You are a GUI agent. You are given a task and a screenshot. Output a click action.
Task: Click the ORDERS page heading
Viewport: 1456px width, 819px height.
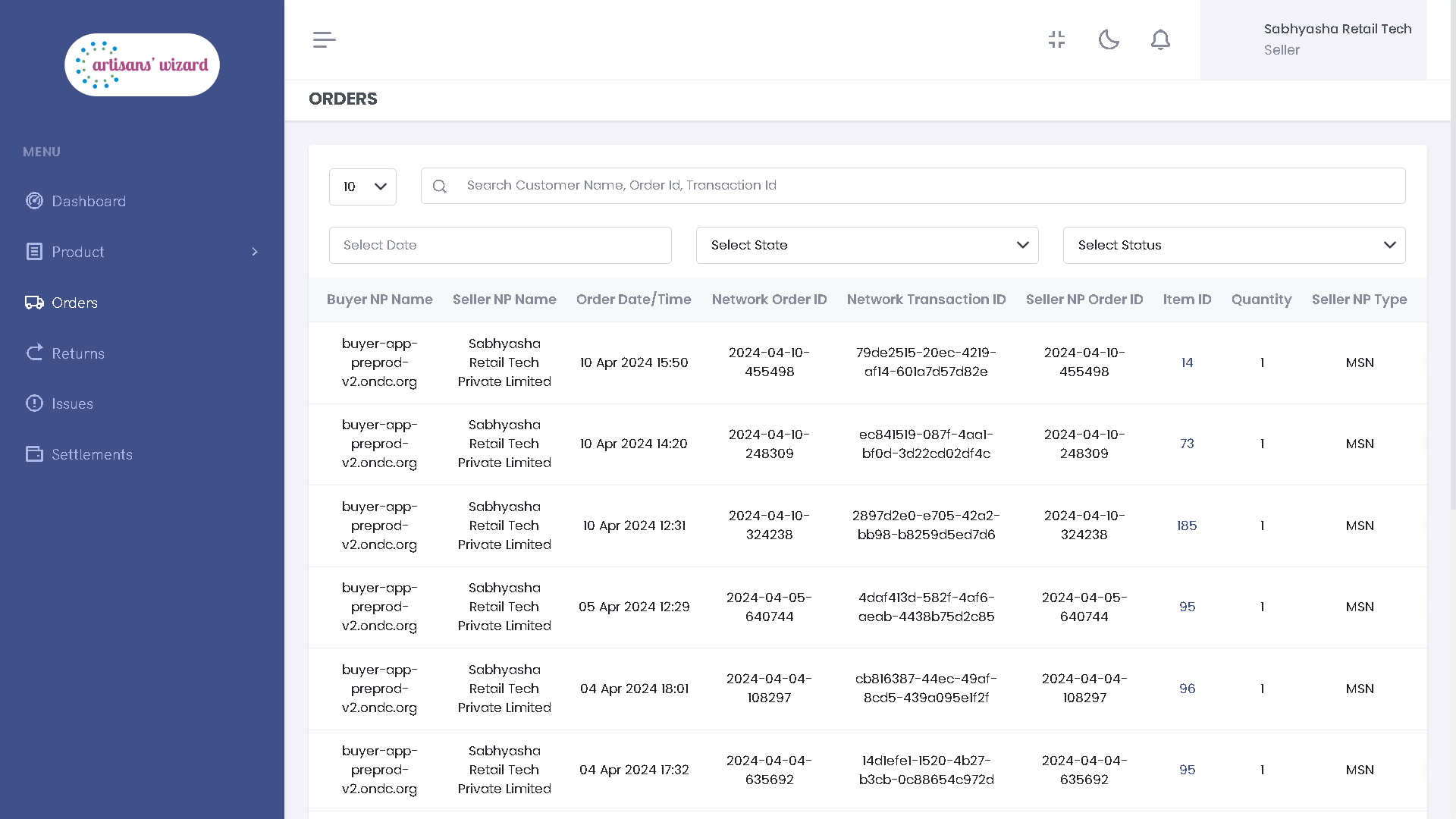click(x=343, y=99)
